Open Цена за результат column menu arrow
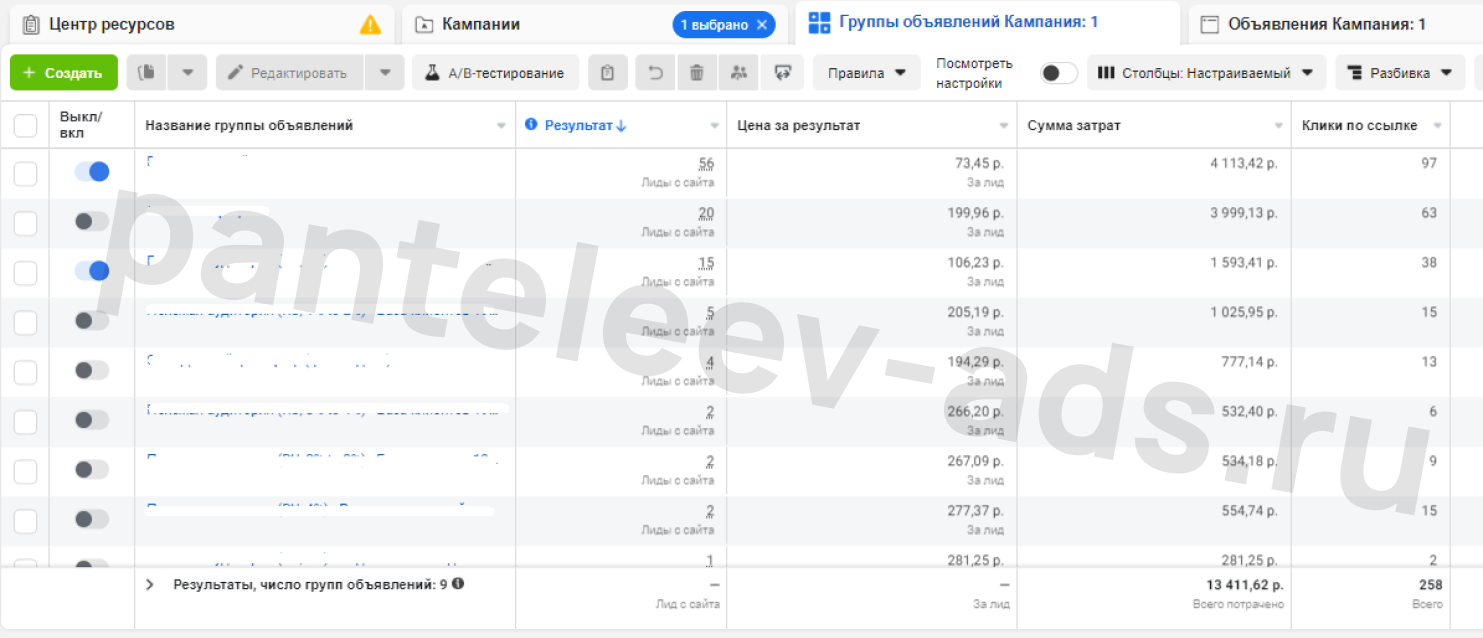Screen dimensions: 1483x638 [x=1004, y=126]
